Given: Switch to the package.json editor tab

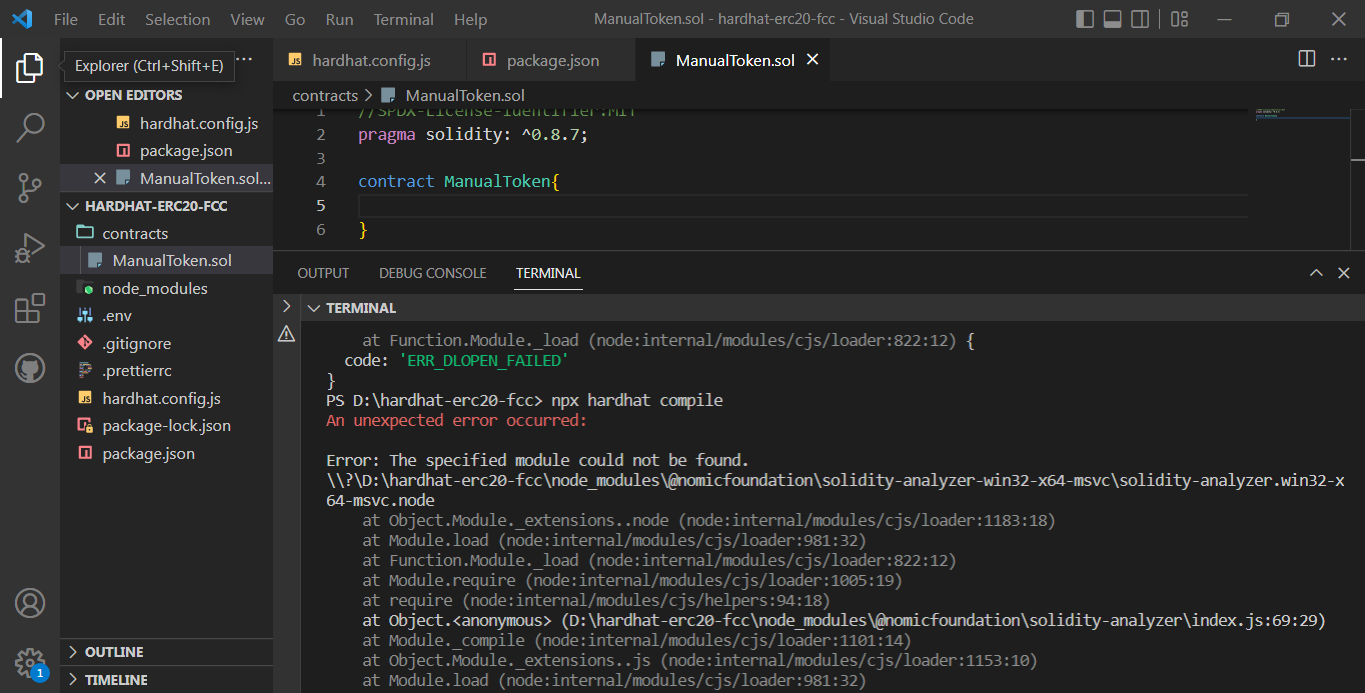Looking at the screenshot, I should tap(550, 60).
